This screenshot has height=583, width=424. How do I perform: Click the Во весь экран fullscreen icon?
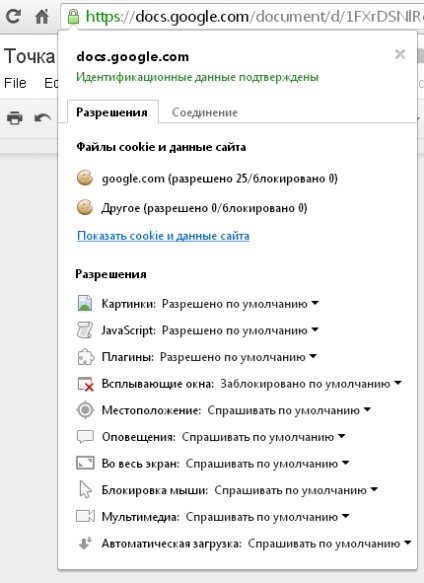[85, 463]
